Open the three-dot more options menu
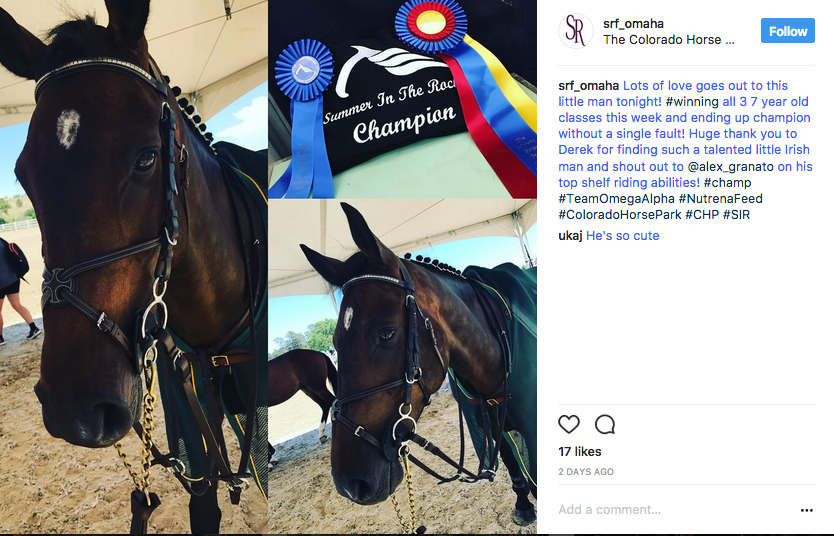 click(x=806, y=510)
